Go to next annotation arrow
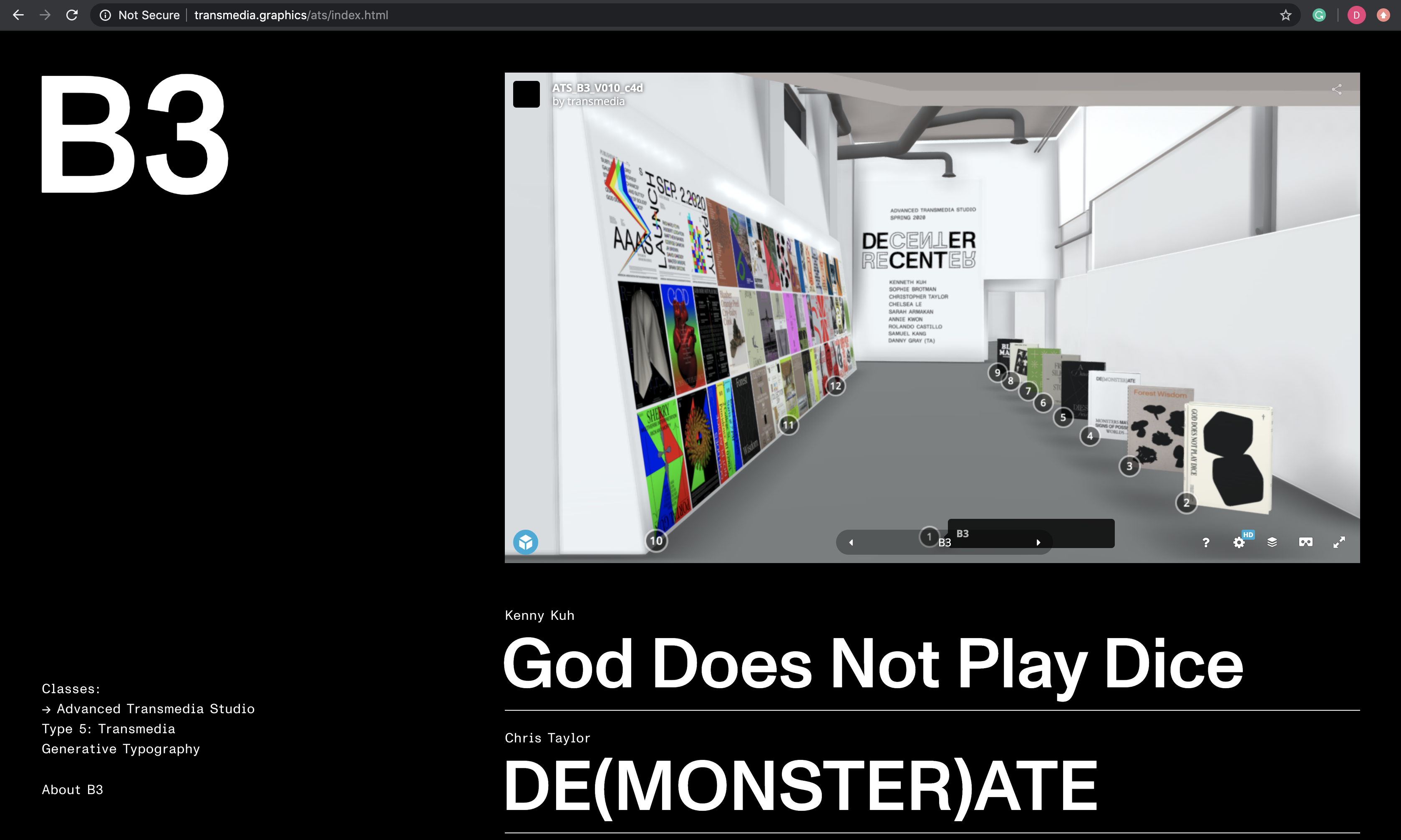1401x840 pixels. [x=1038, y=542]
